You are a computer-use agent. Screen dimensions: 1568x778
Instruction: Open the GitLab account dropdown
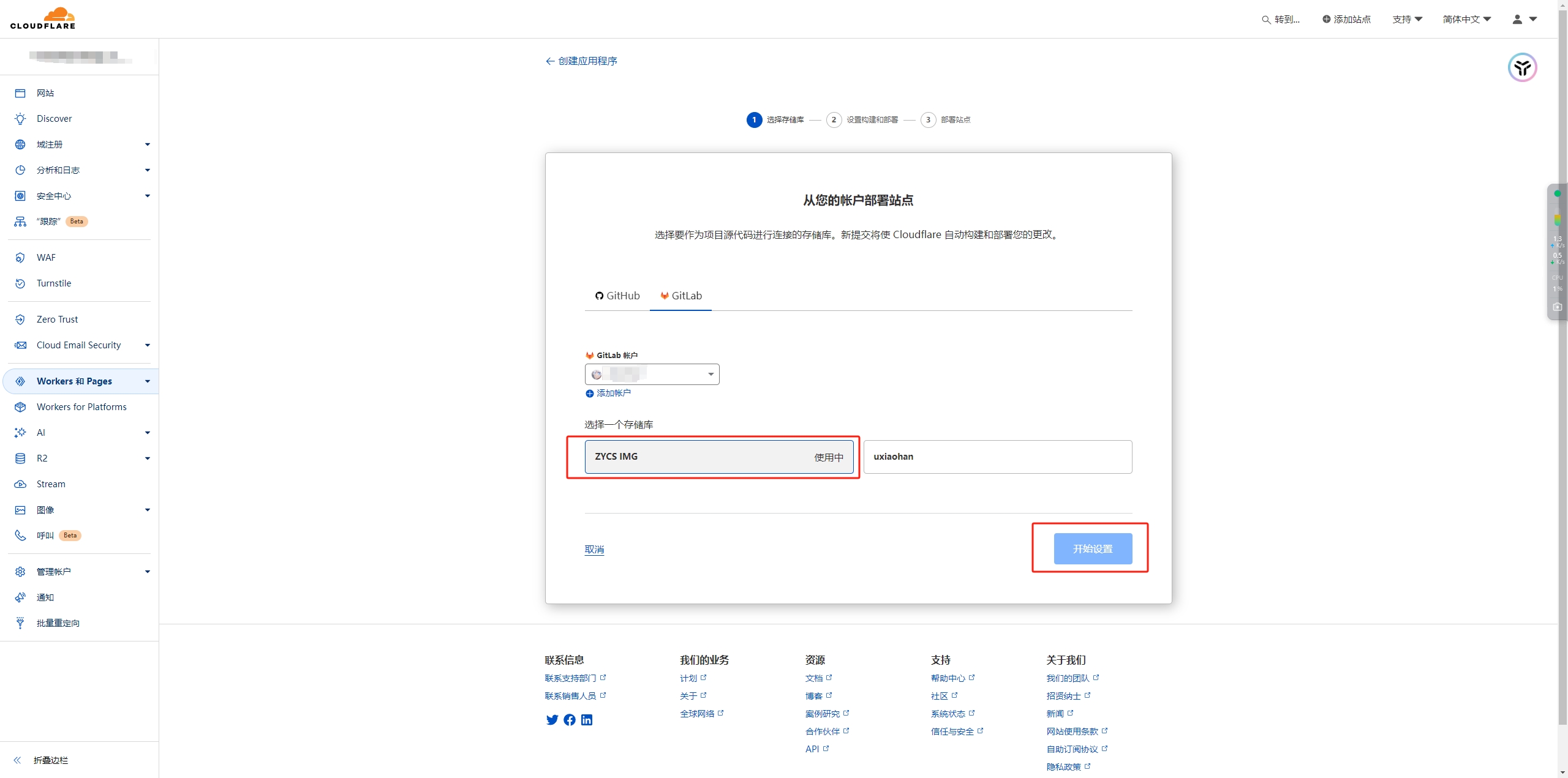[x=652, y=374]
